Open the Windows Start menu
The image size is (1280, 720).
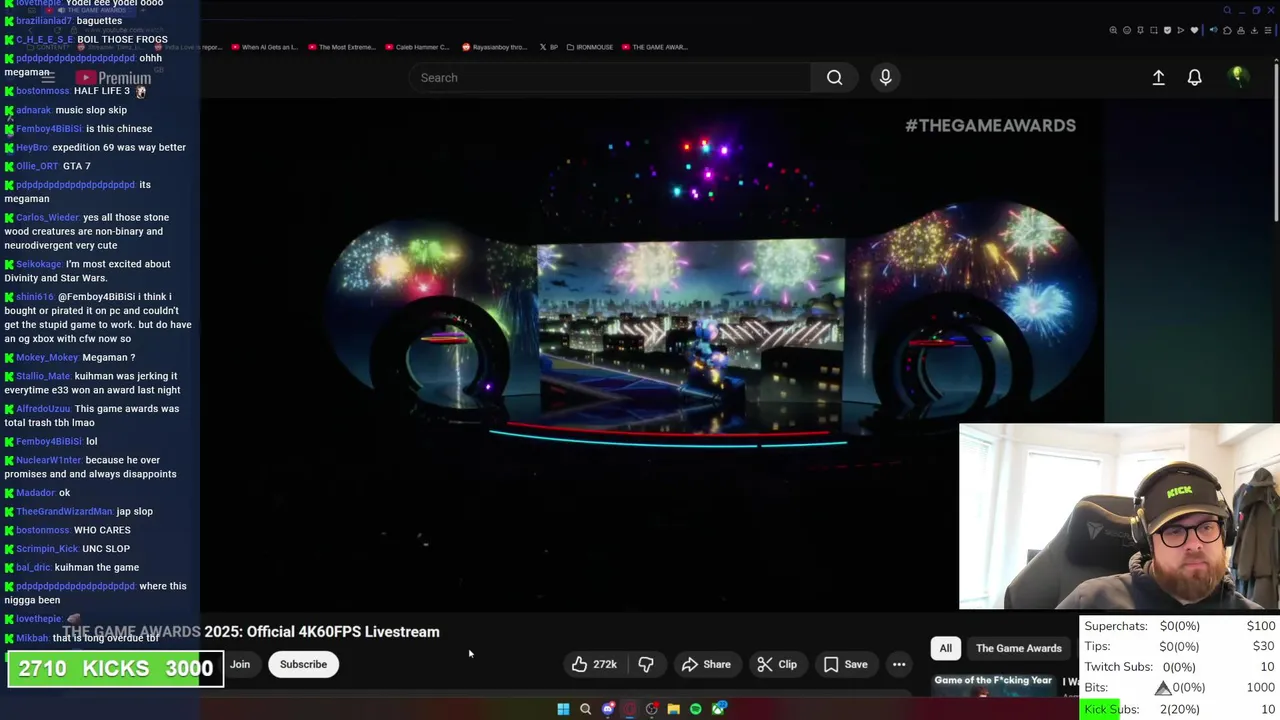coord(563,709)
